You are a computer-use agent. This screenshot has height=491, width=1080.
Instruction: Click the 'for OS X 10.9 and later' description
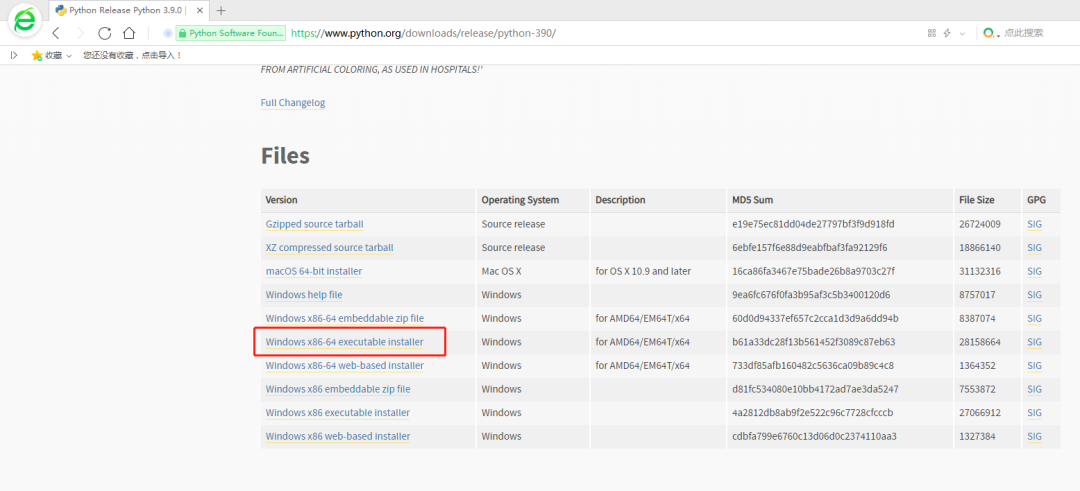643,271
